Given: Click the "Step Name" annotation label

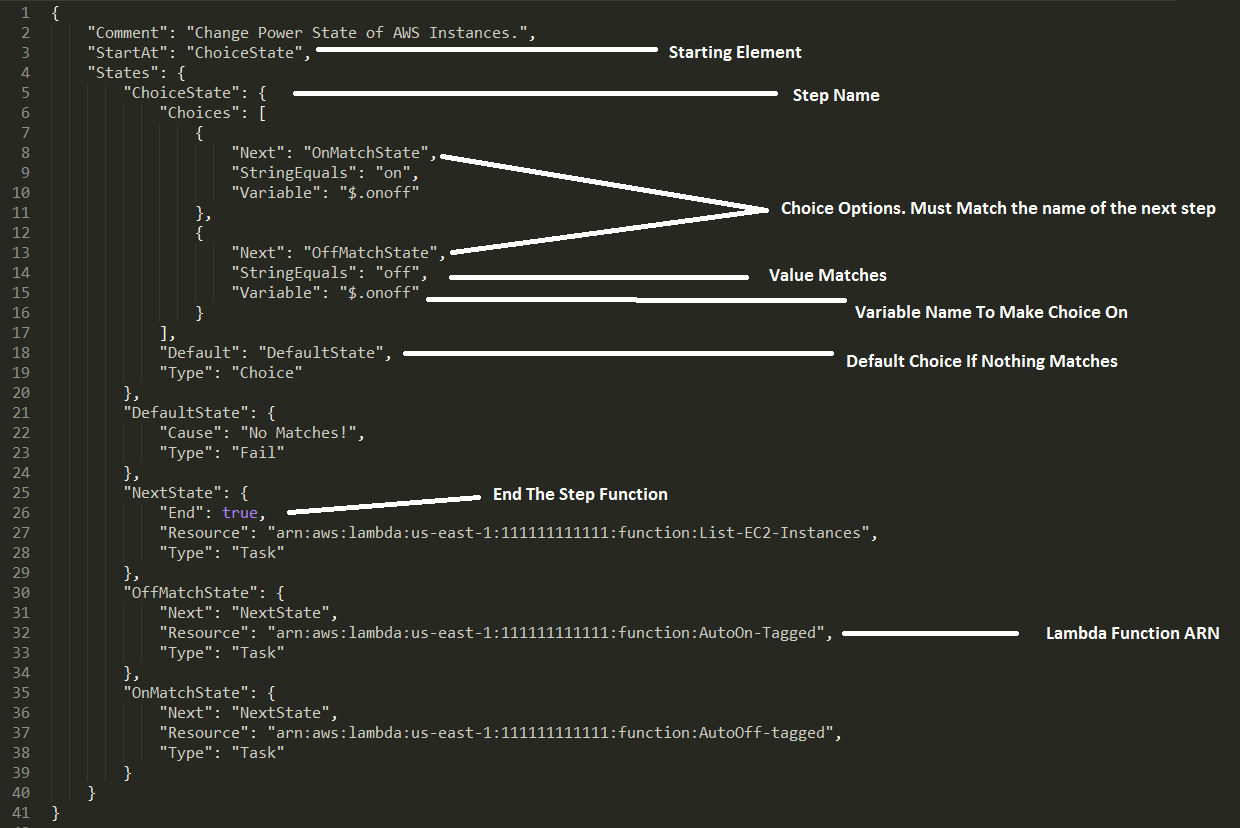Looking at the screenshot, I should 836,95.
